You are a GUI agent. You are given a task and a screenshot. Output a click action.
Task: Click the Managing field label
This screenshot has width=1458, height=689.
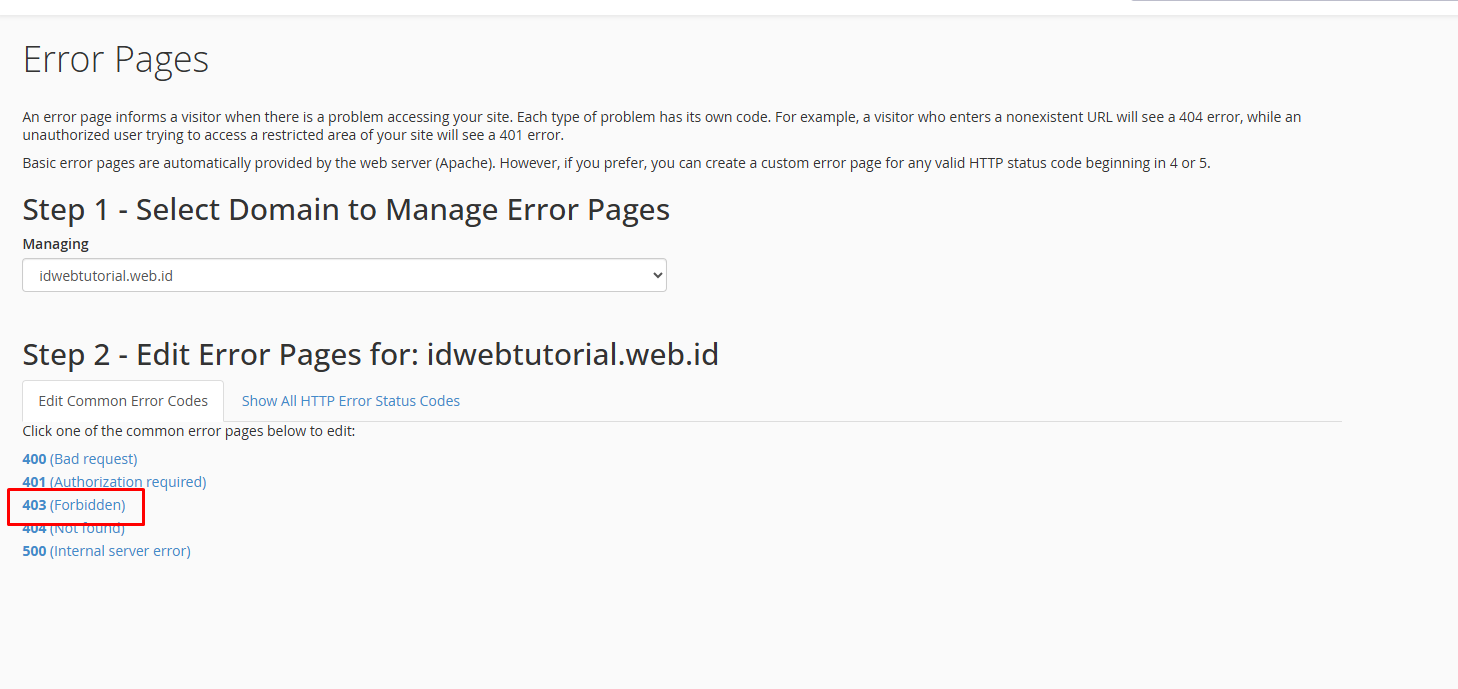click(x=55, y=244)
